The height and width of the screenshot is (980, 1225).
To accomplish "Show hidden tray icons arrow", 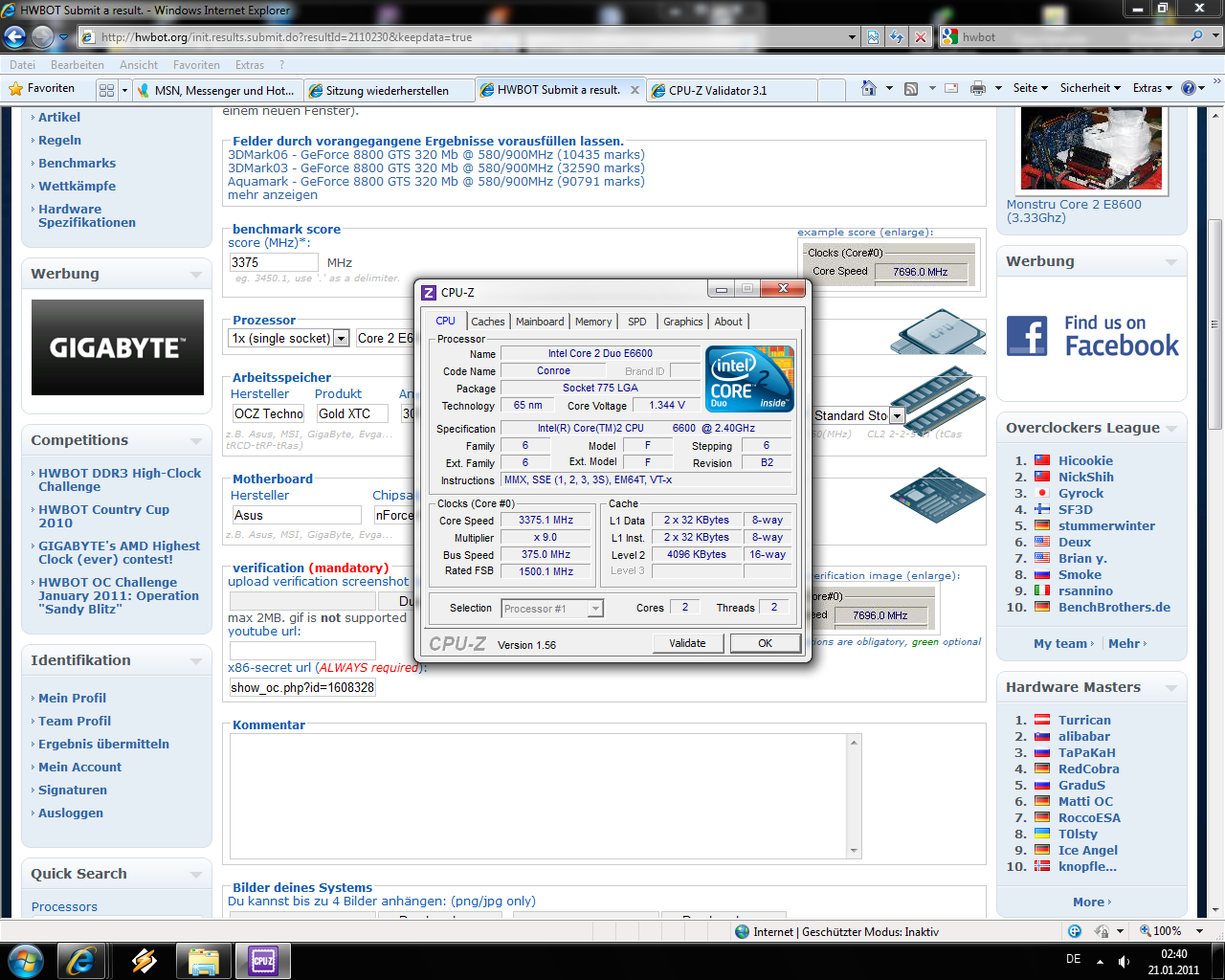I will click(1100, 961).
